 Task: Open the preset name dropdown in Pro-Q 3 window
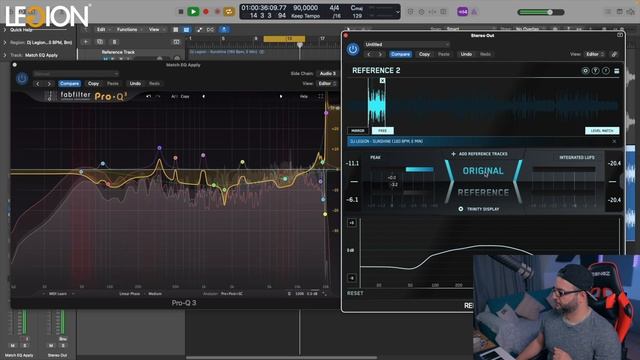[x=76, y=74]
